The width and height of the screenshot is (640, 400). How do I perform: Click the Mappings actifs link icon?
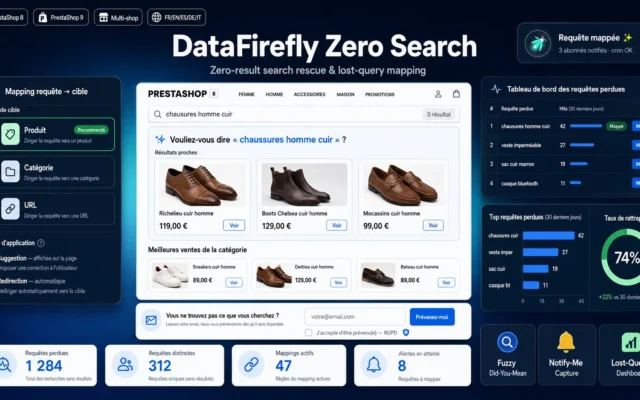[x=251, y=364]
